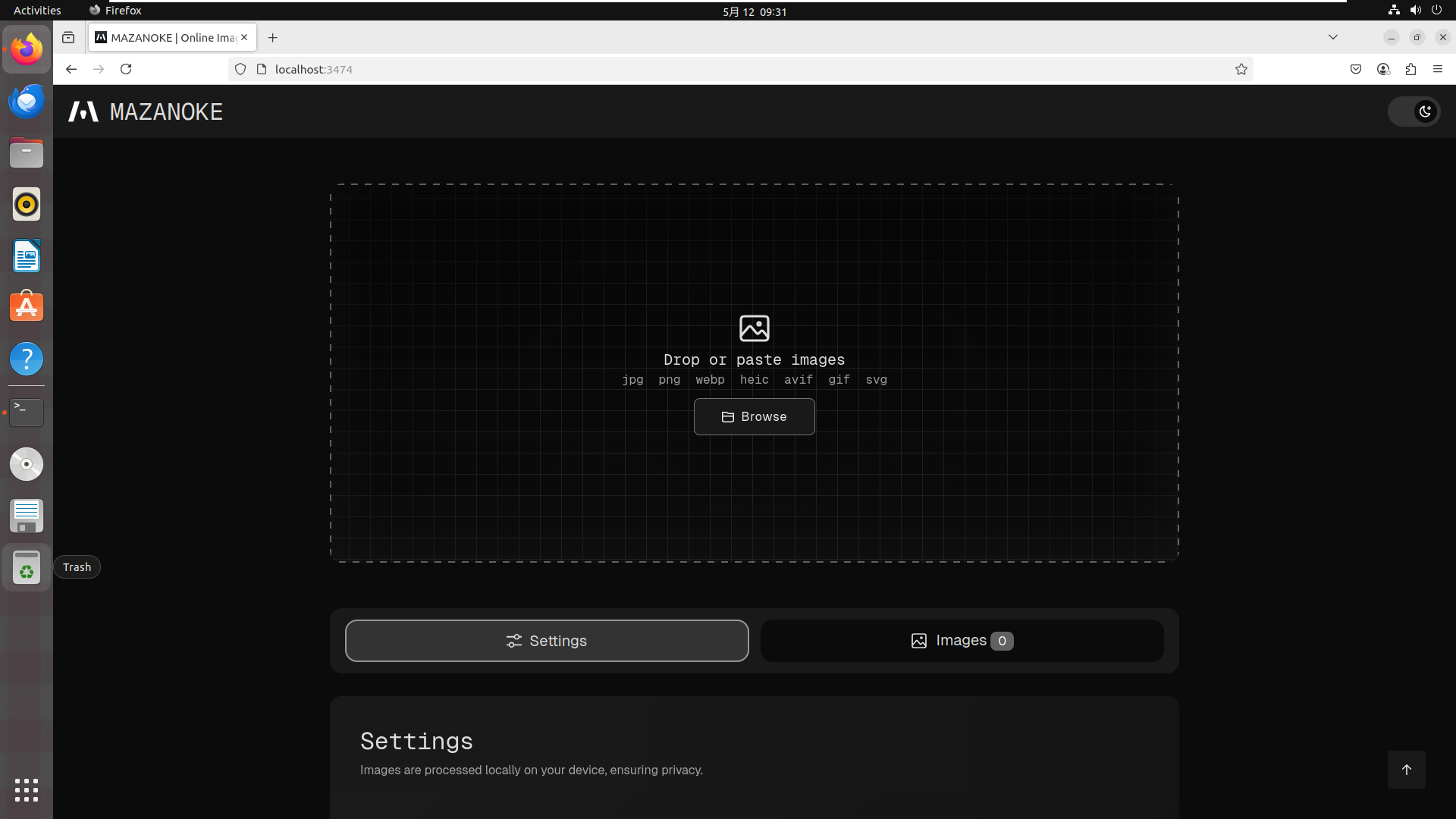Expand the list all tabs chevron
The image size is (1456, 819).
point(1332,37)
